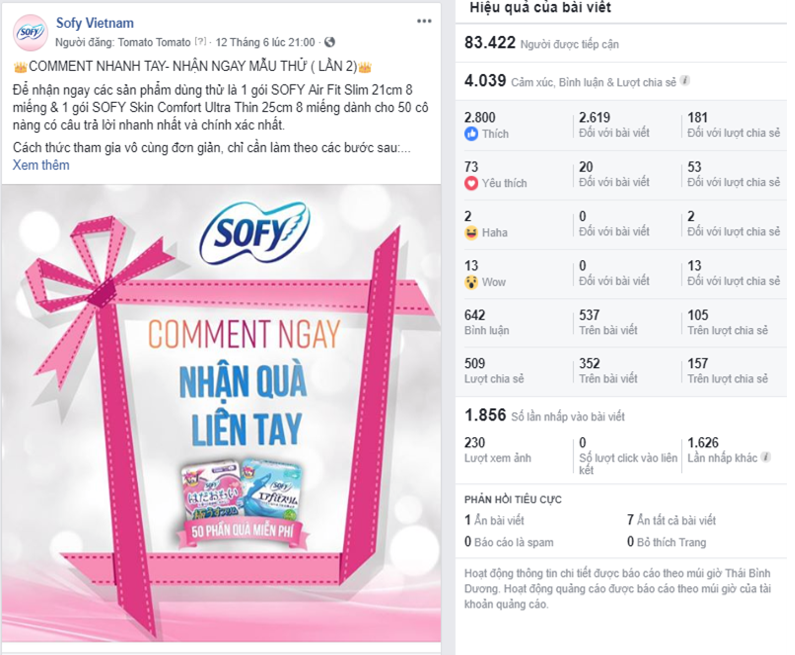Open the post timestamp 12 Tháng 6 lúc 21:00

click(x=265, y=42)
